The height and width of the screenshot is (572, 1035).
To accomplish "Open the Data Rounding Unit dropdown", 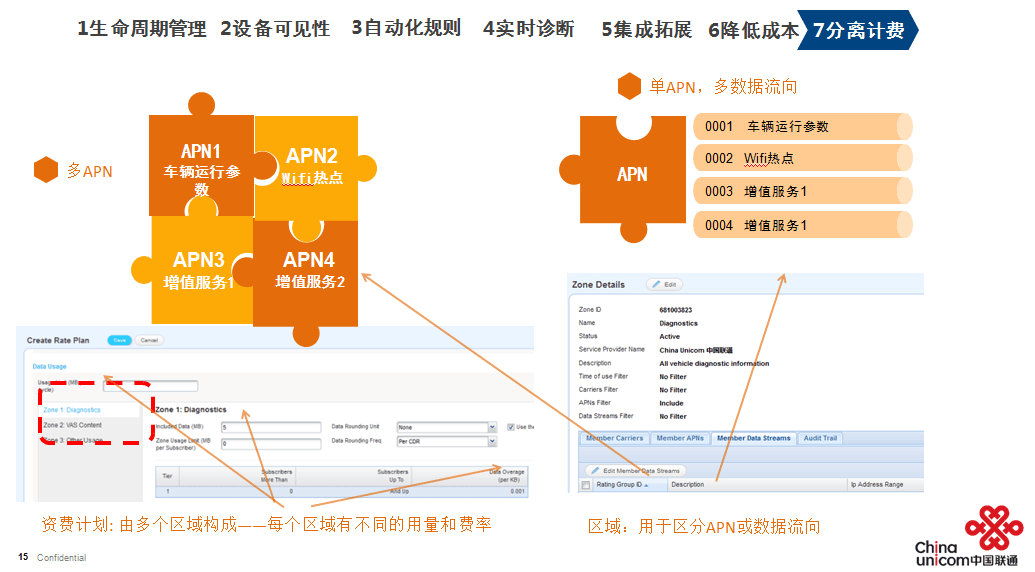I will [446, 427].
